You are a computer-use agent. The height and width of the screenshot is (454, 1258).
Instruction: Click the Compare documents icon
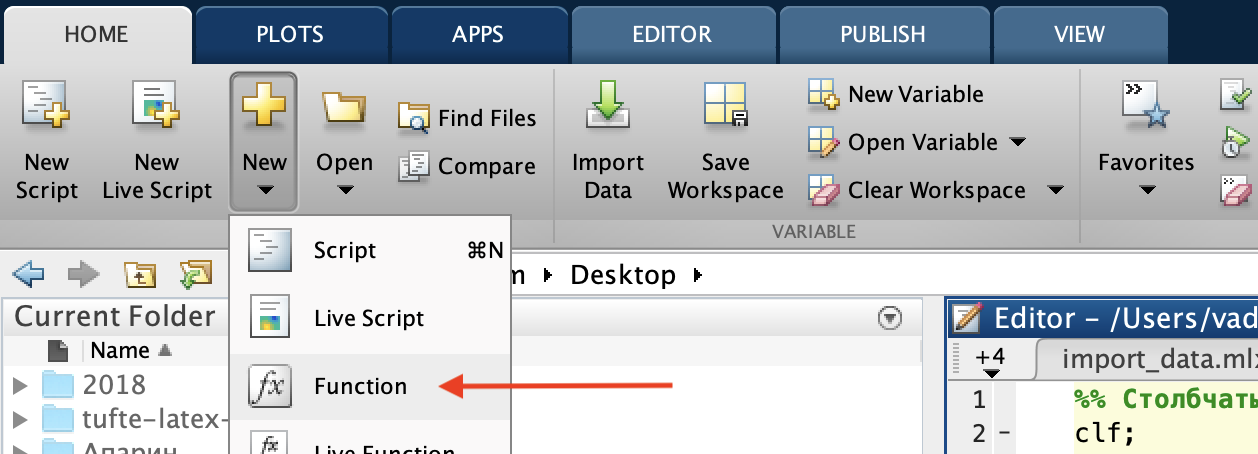[413, 166]
